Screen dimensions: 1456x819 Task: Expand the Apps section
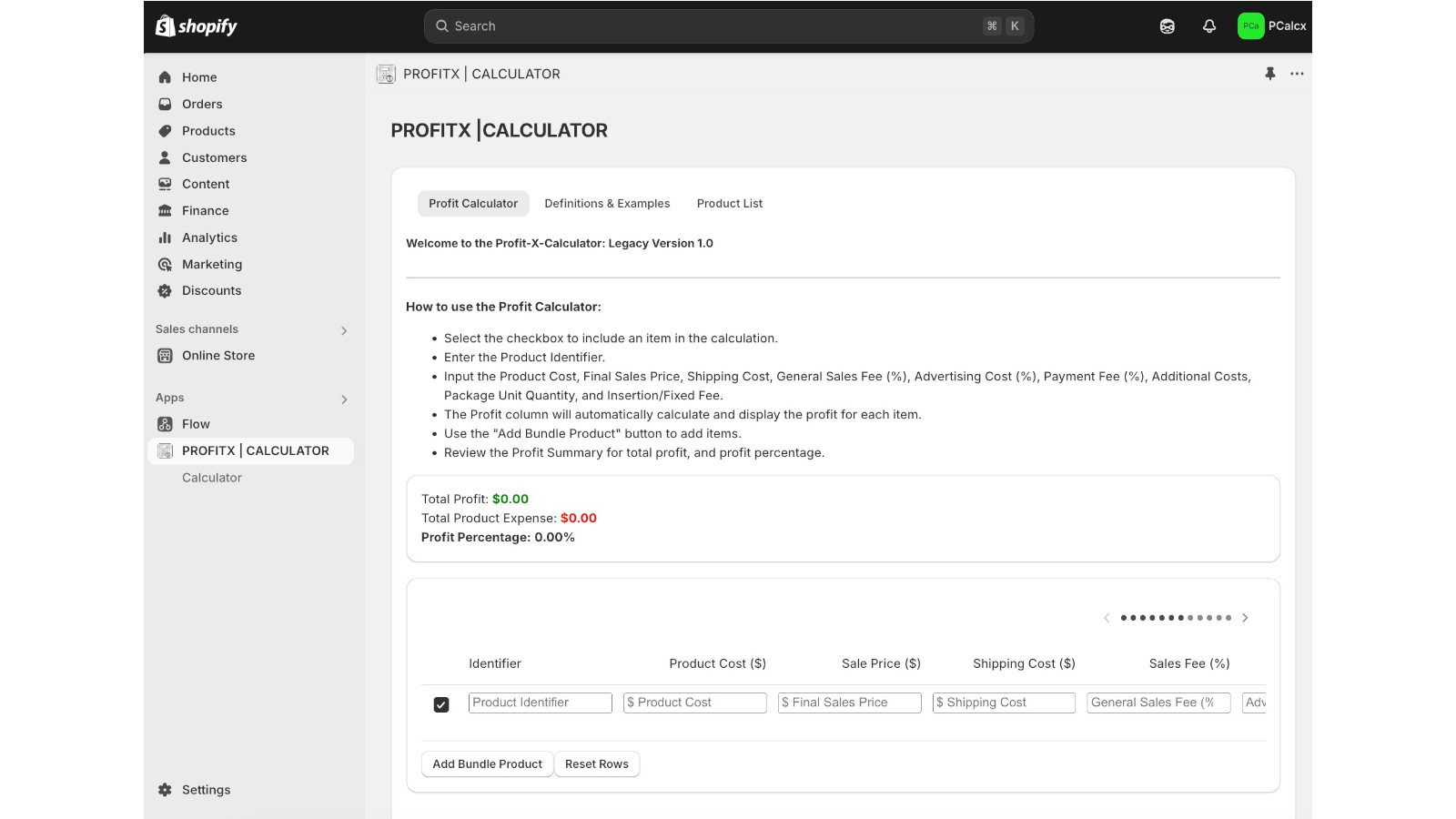344,399
